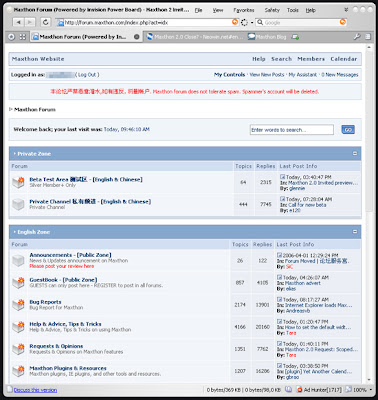The width and height of the screenshot is (378, 400).
Task: Click 'Ad Hunter[1717]' in the status bar
Action: pyautogui.click(x=323, y=390)
